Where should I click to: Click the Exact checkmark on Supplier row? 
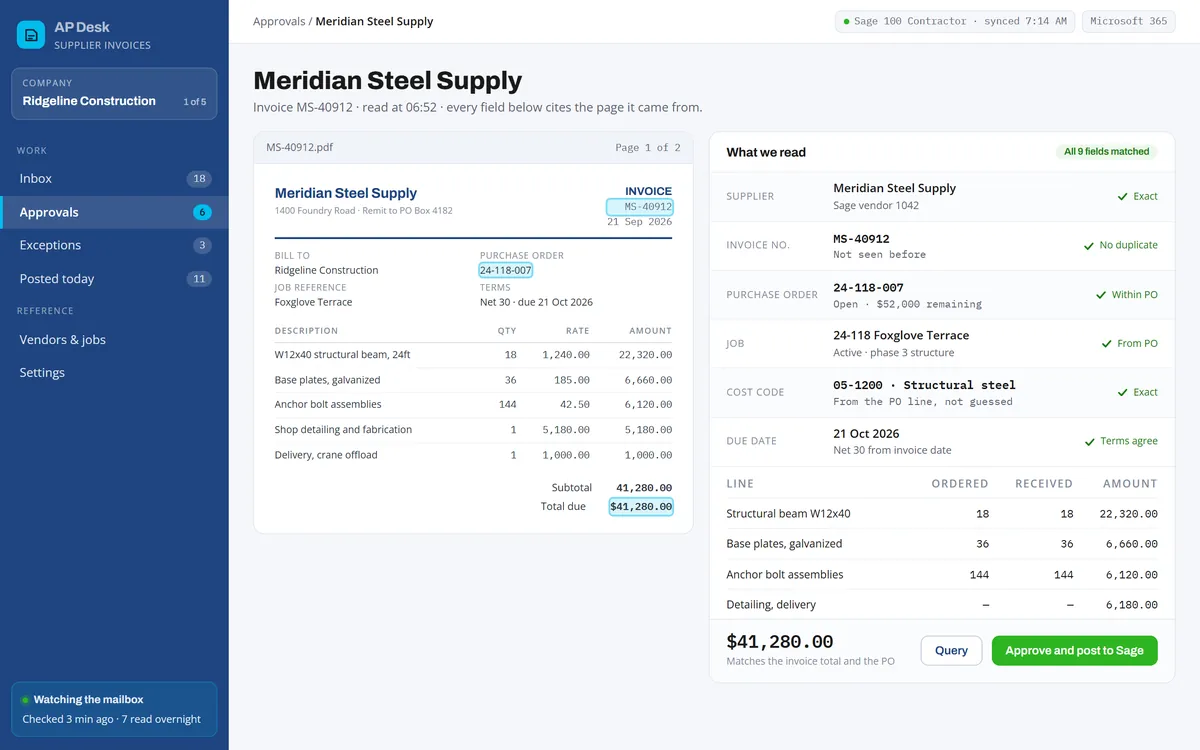tap(1138, 197)
